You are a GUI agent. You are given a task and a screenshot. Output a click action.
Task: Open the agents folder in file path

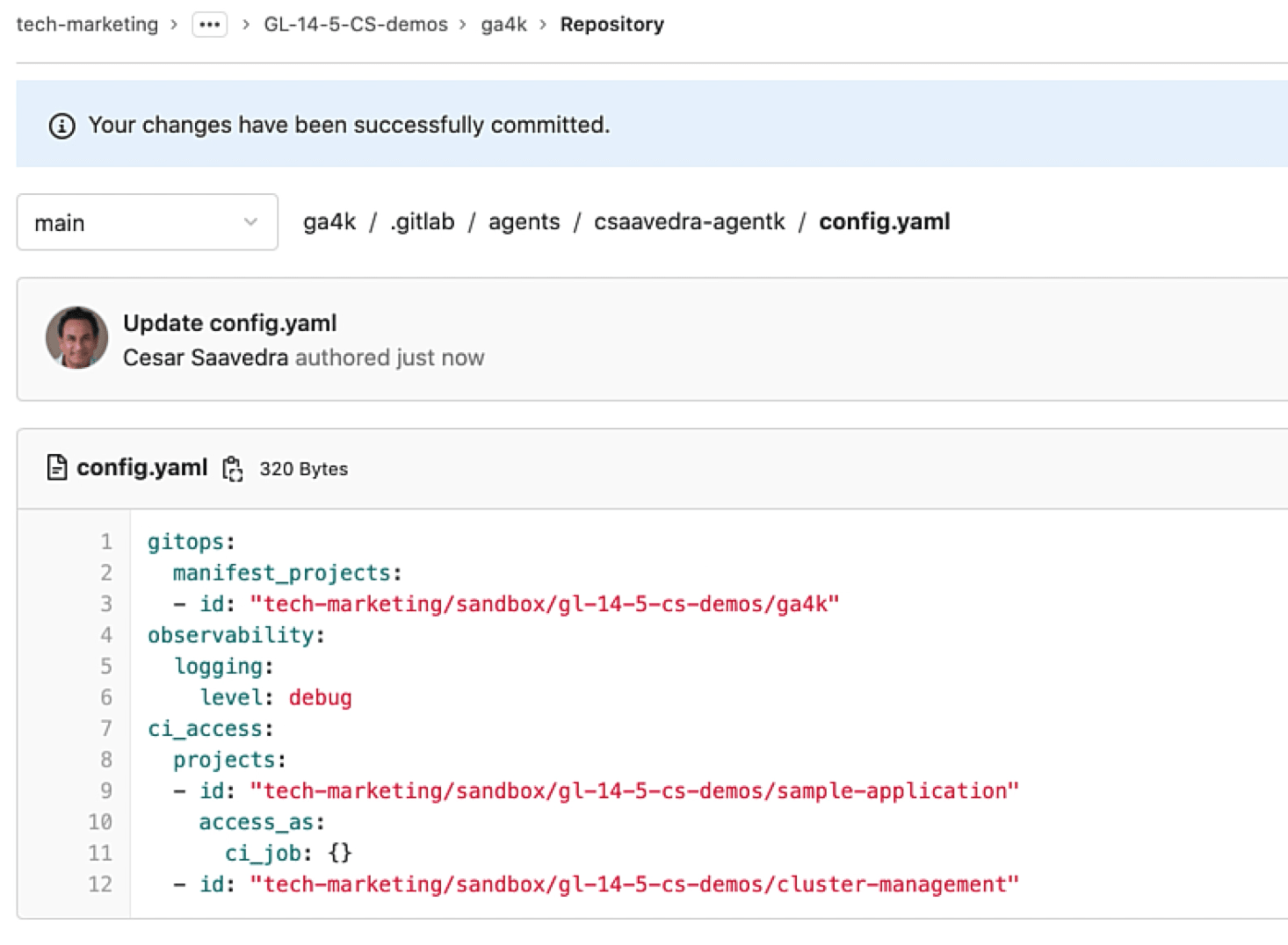pyautogui.click(x=524, y=222)
